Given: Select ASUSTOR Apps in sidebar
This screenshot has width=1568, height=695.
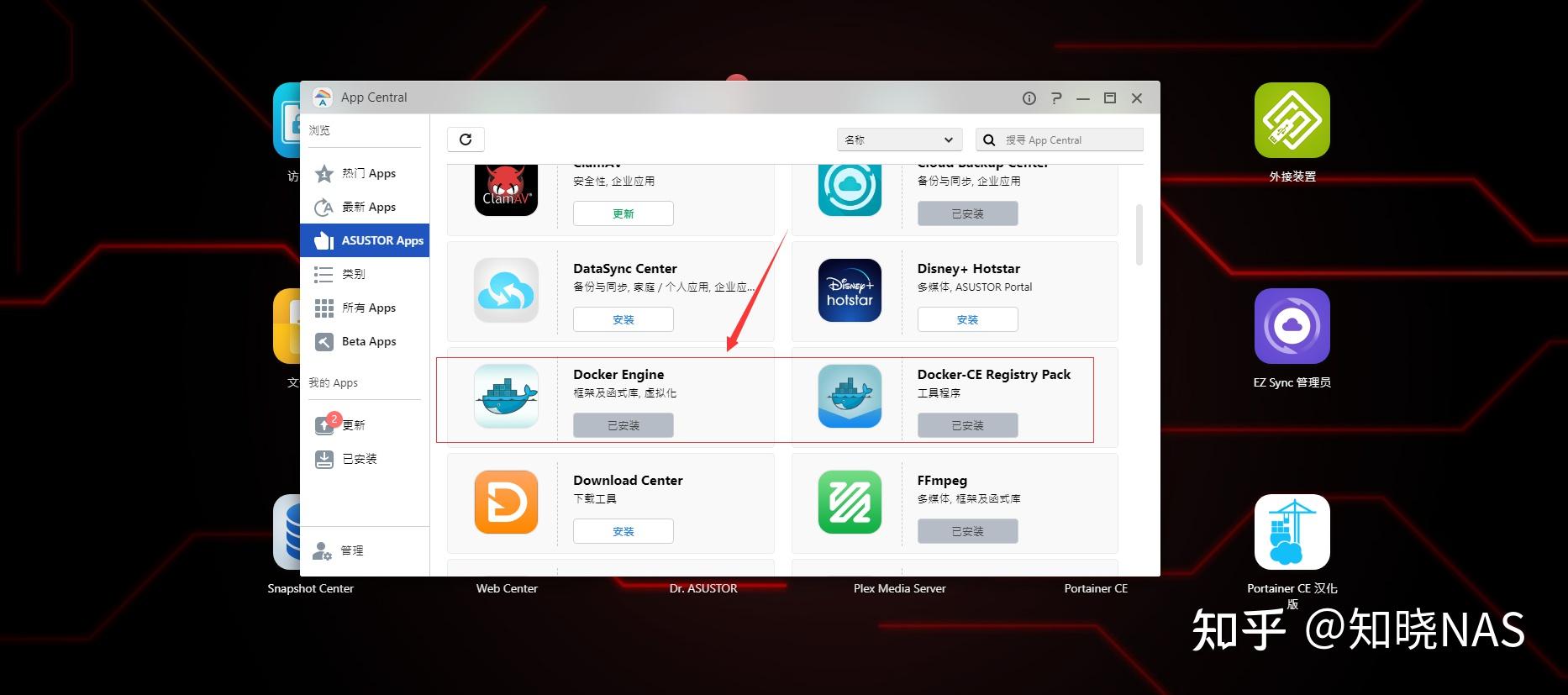Looking at the screenshot, I should (365, 240).
